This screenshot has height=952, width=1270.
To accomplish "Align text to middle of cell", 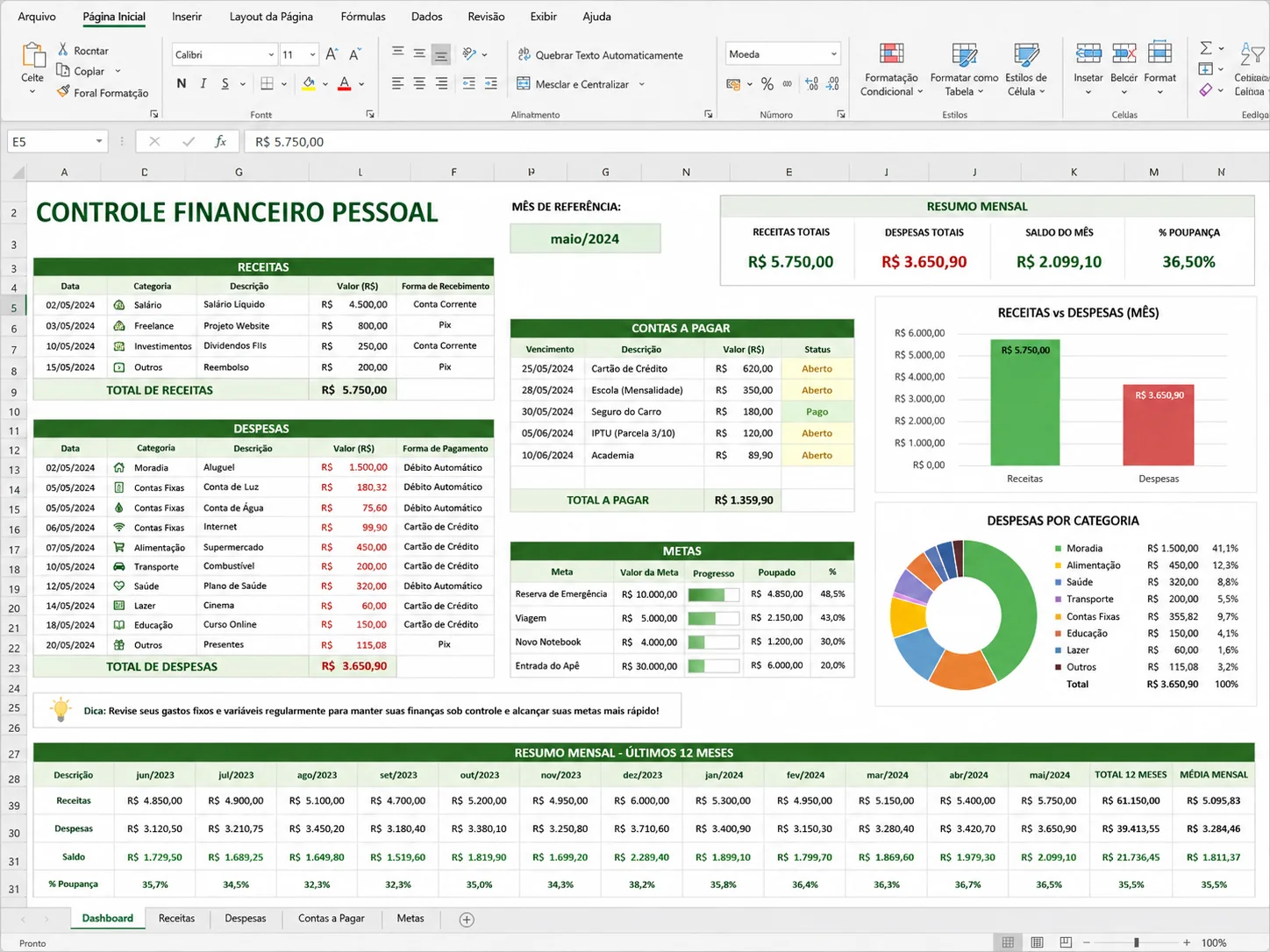I will coord(419,54).
